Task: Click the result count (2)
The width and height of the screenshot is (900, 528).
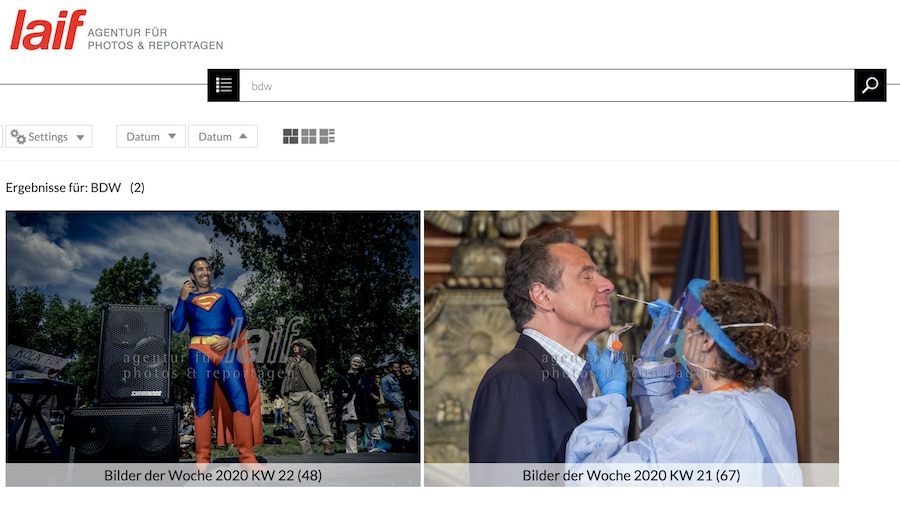Action: pos(137,188)
